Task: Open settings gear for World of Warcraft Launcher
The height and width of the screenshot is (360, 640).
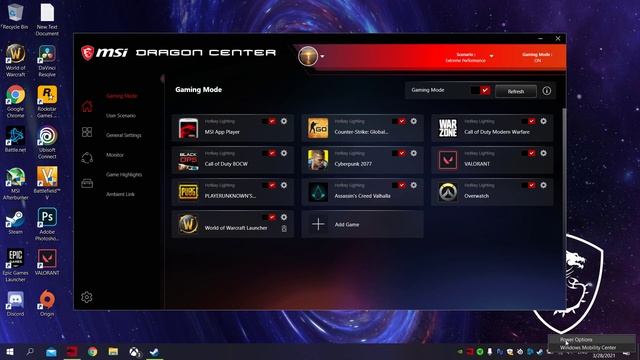Action: click(x=284, y=217)
